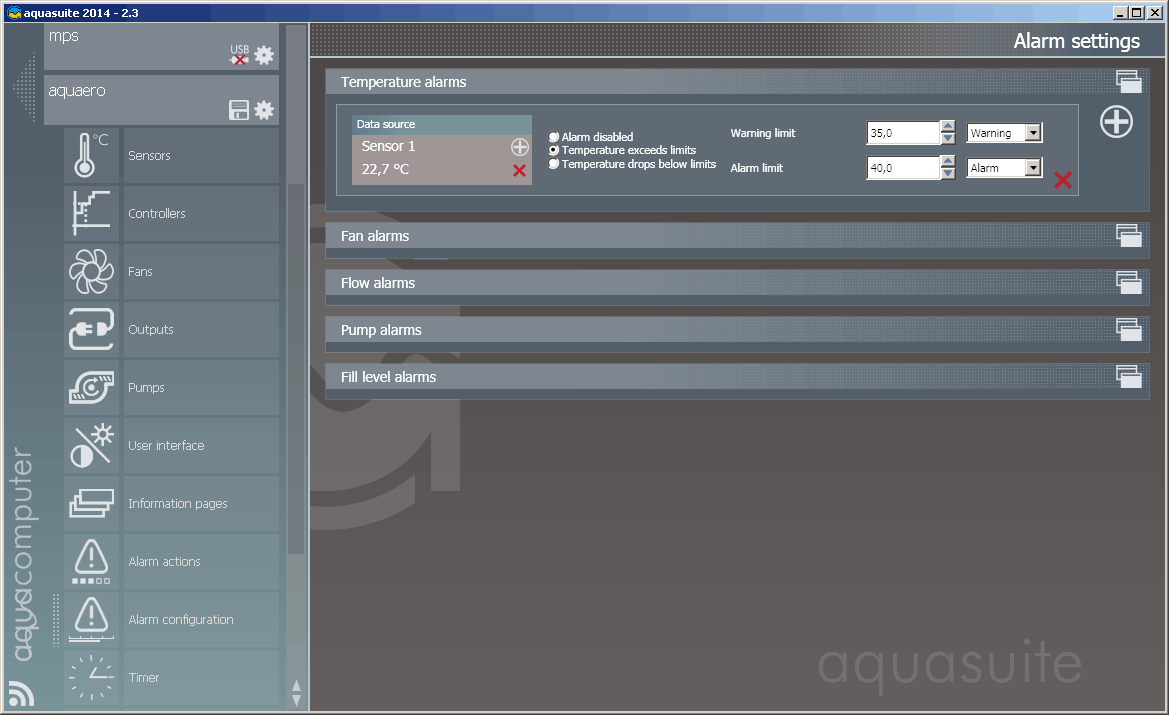Select the mps device header
The width and height of the screenshot is (1169, 715).
click(161, 47)
